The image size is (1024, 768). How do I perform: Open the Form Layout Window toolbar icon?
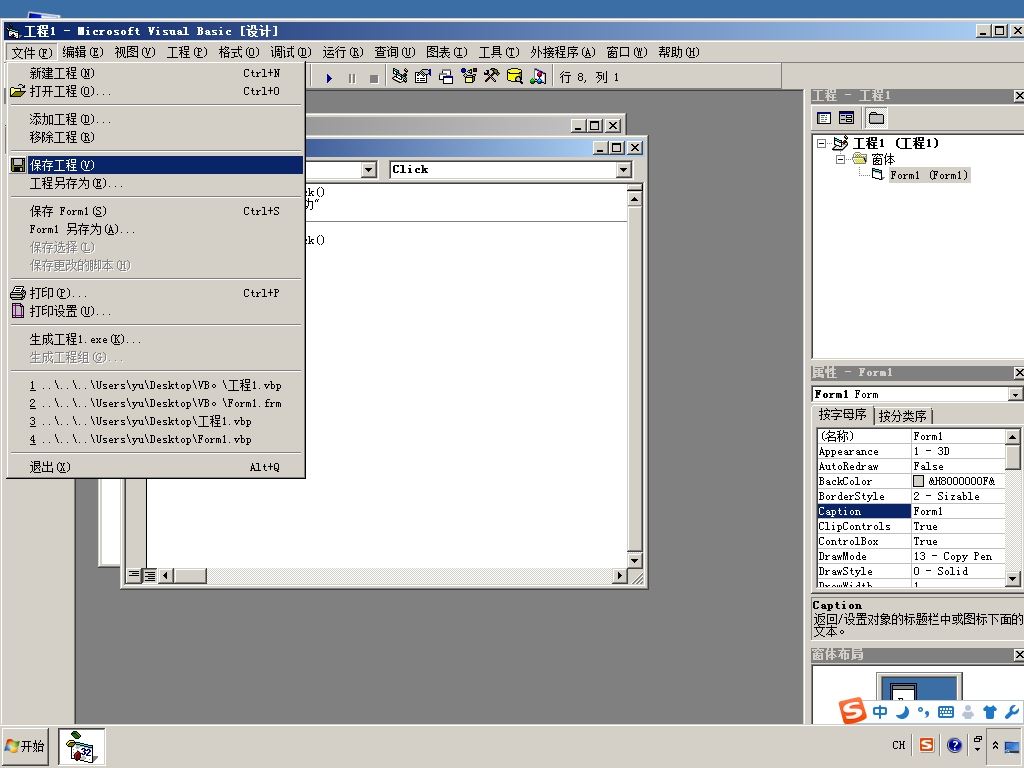coord(446,76)
